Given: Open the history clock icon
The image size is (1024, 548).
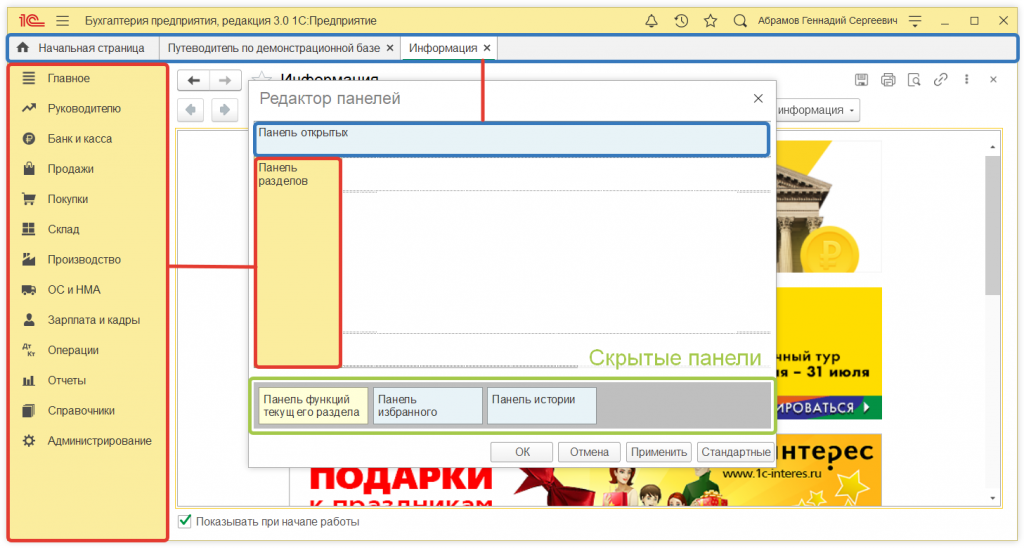Looking at the screenshot, I should tap(681, 21).
